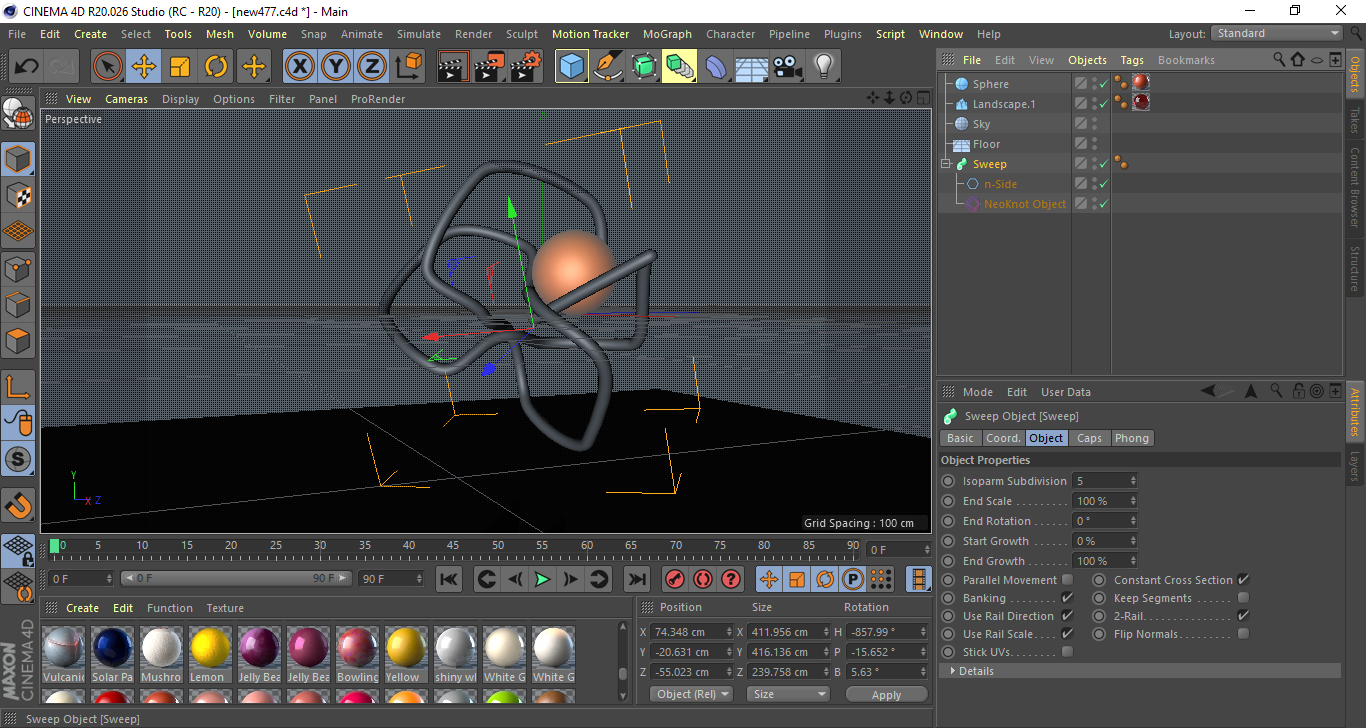Switch to the Caps tab

pos(1089,438)
